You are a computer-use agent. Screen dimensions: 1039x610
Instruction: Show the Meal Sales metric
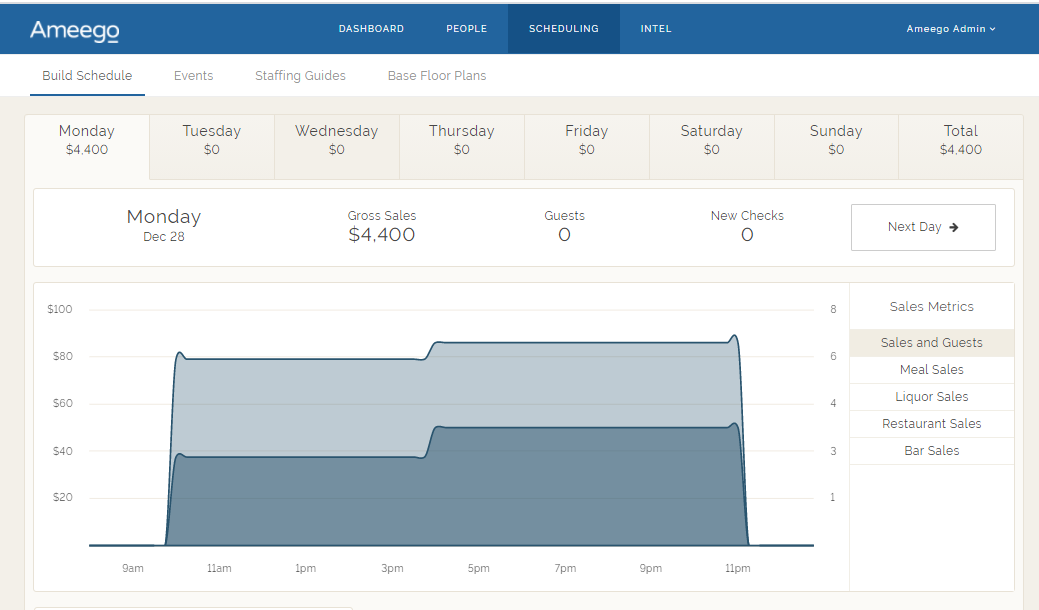[x=931, y=370]
